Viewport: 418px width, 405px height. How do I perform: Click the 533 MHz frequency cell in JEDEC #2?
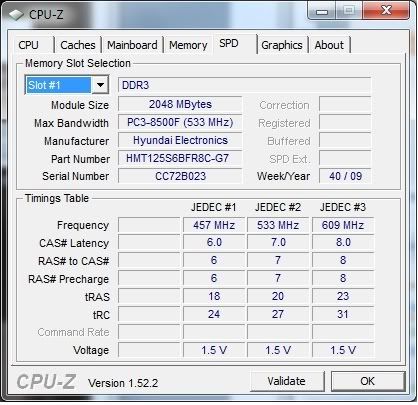coord(278,225)
